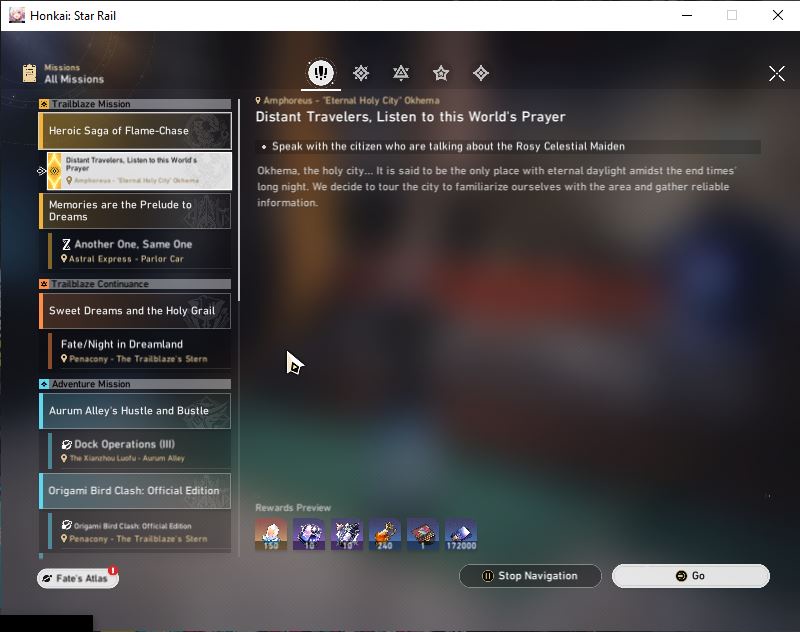
Task: Open Fate's Atlas
Action: [x=78, y=578]
